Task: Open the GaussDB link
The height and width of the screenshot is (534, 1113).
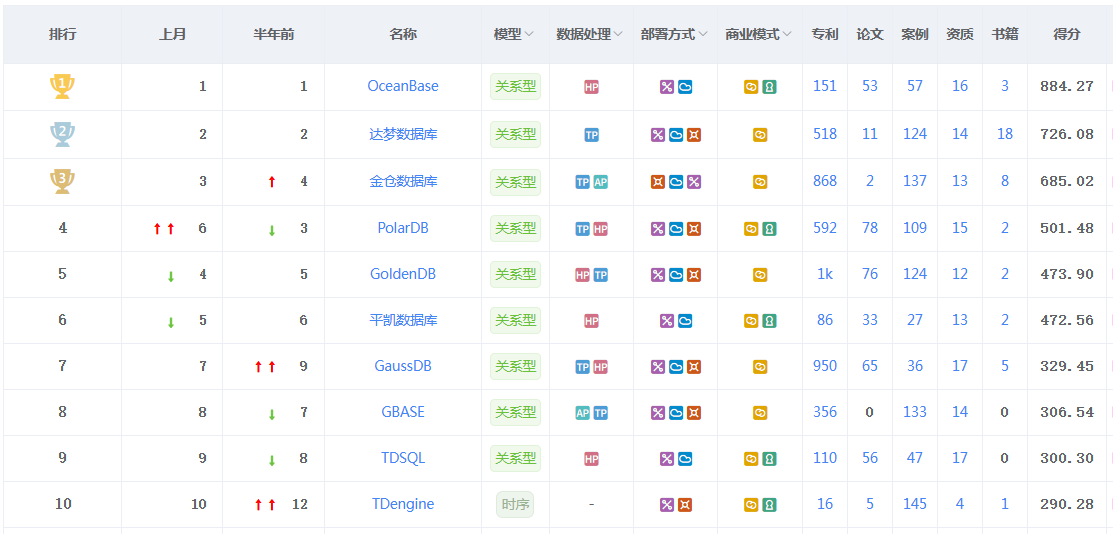Action: coord(403,366)
